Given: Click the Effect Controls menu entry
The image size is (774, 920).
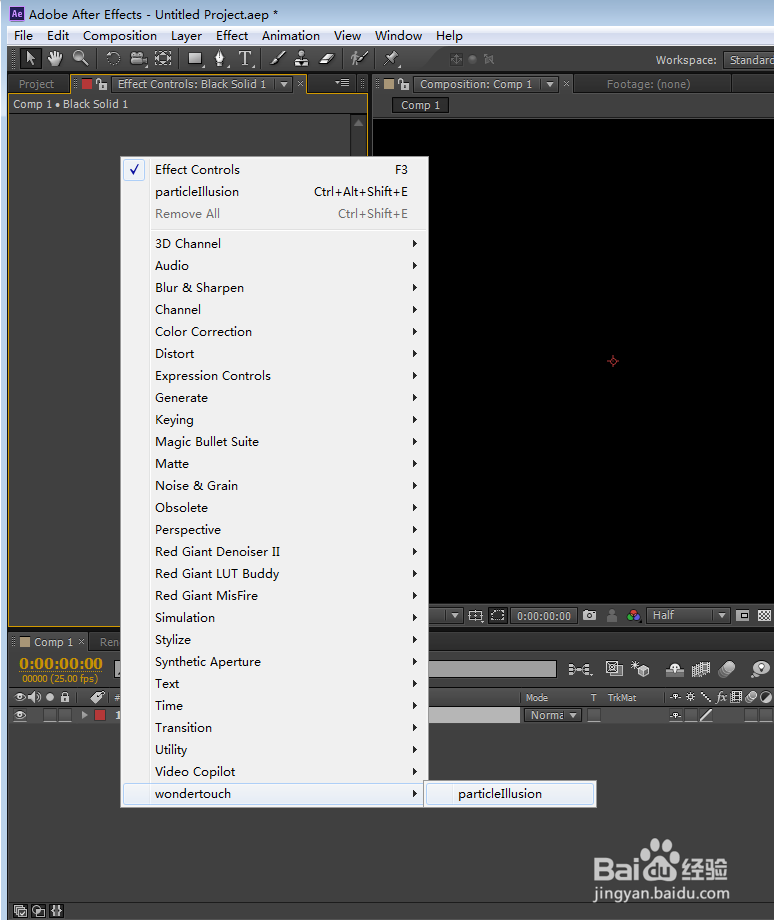Looking at the screenshot, I should pos(275,170).
